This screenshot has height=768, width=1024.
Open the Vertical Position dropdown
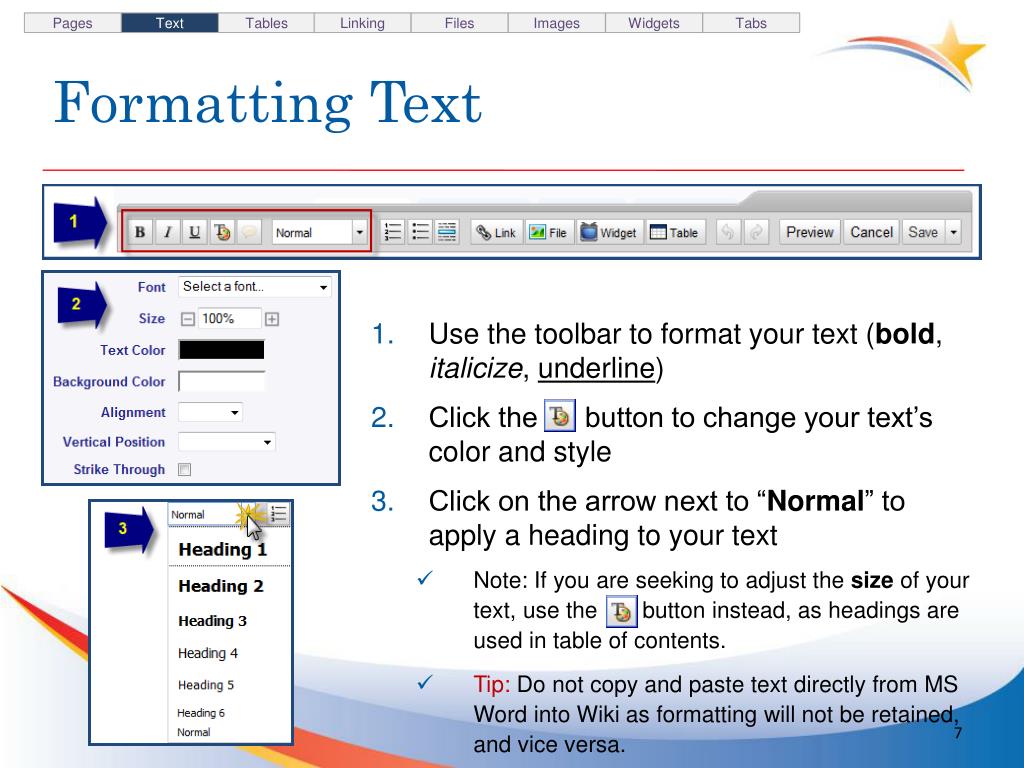click(227, 442)
